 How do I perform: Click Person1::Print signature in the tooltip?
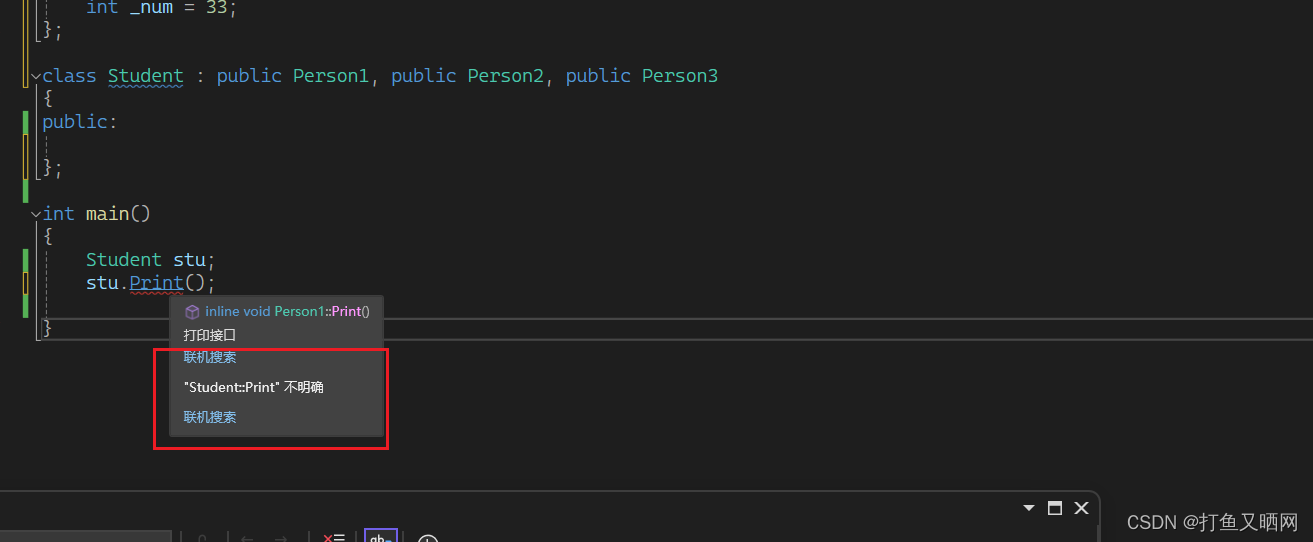(287, 312)
